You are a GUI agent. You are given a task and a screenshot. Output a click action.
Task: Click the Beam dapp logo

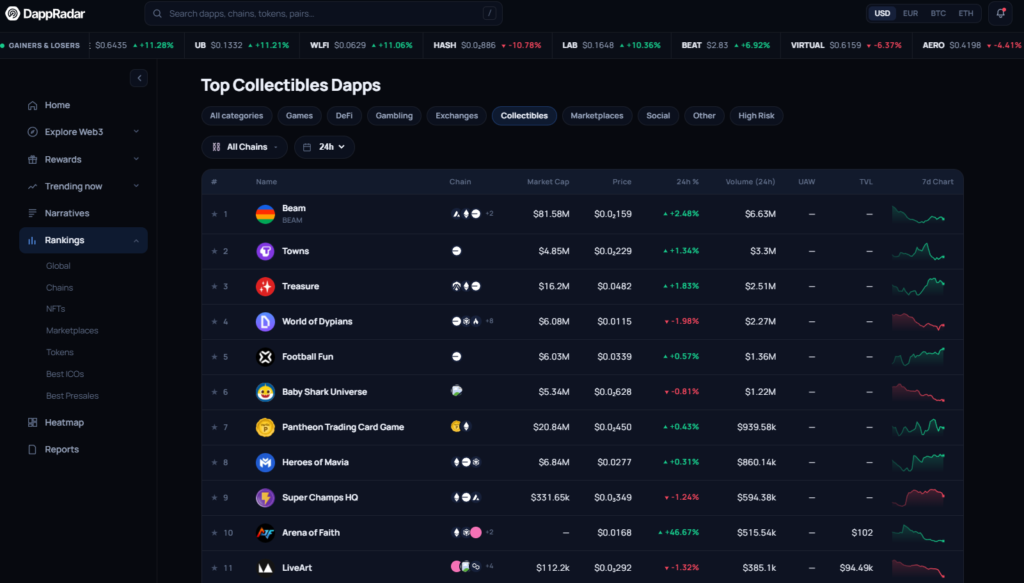(x=265, y=214)
